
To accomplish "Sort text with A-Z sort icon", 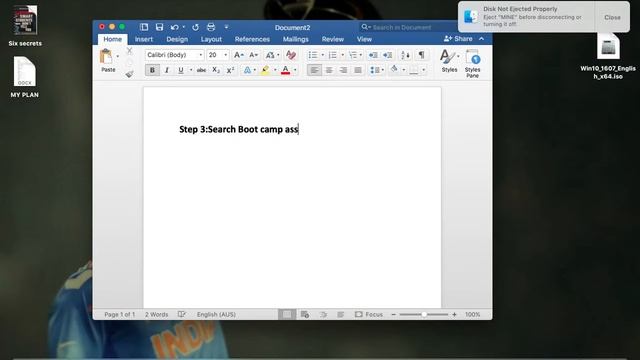I will [405, 55].
